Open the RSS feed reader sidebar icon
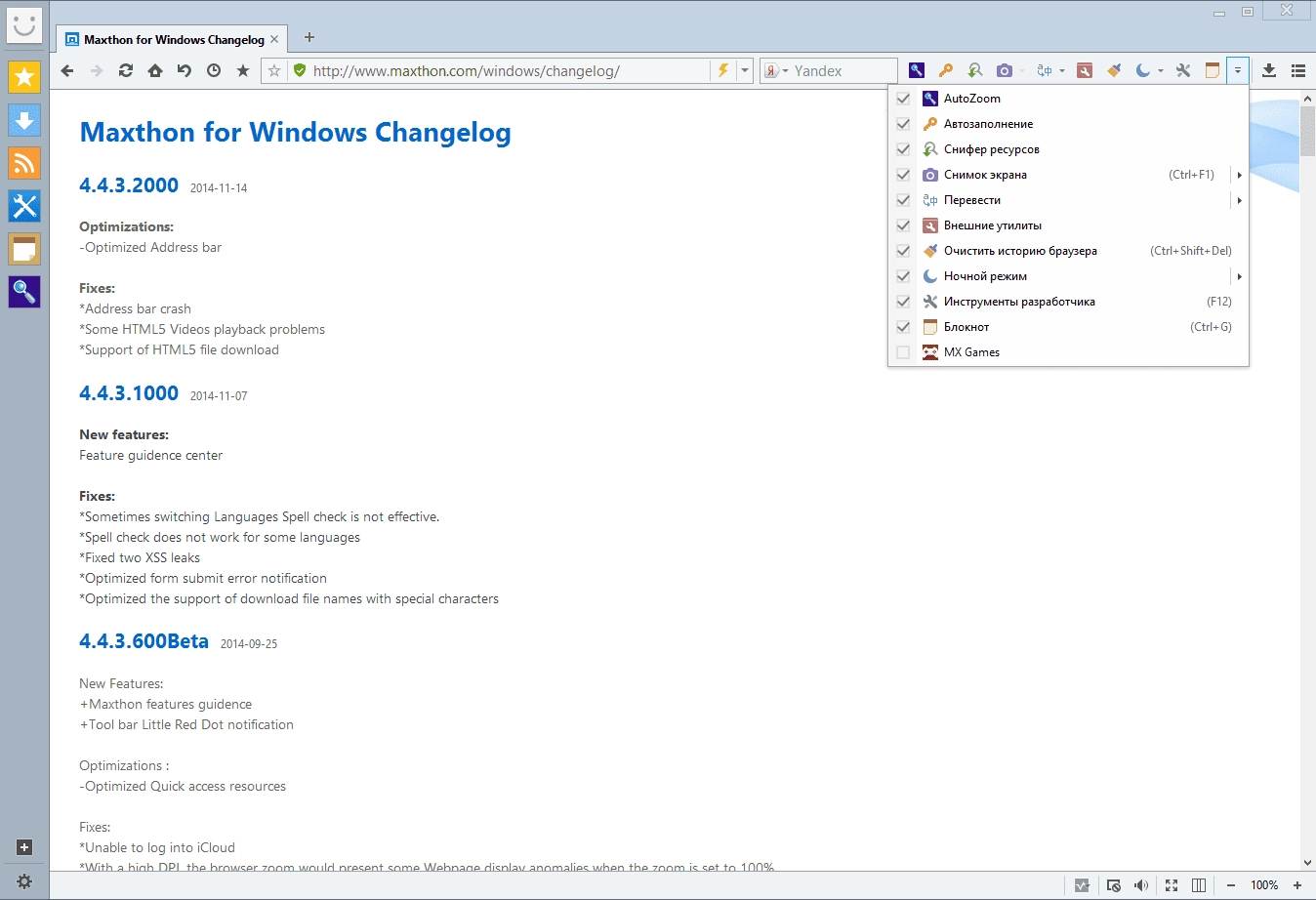 [24, 163]
